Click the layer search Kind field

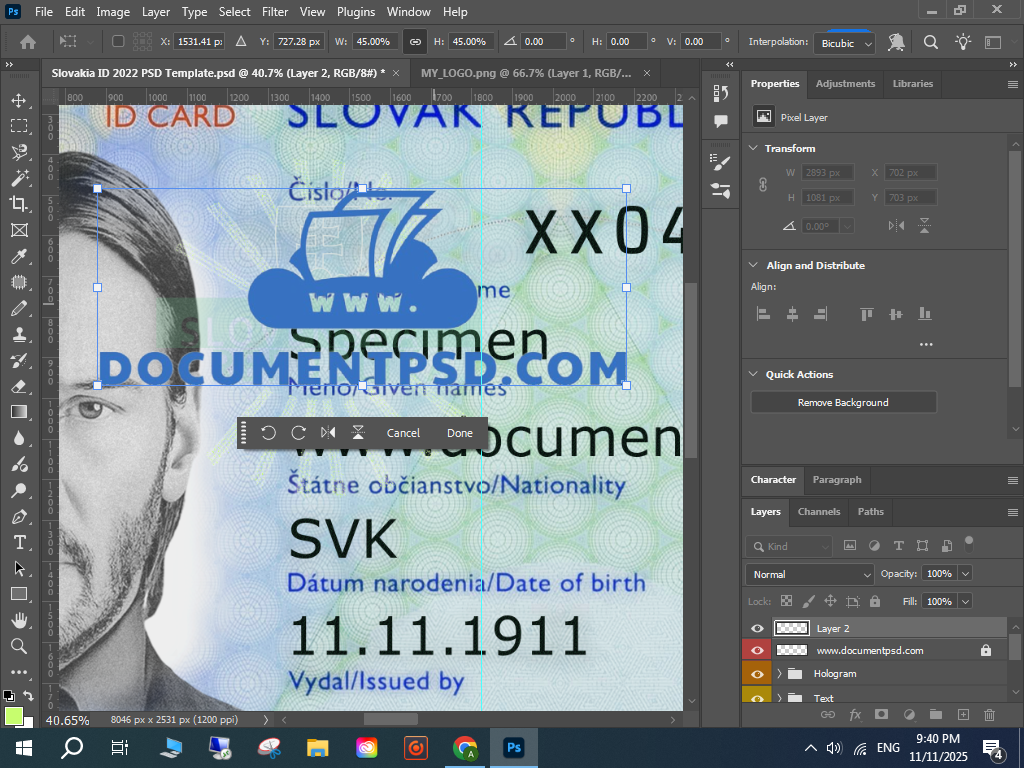(x=790, y=546)
